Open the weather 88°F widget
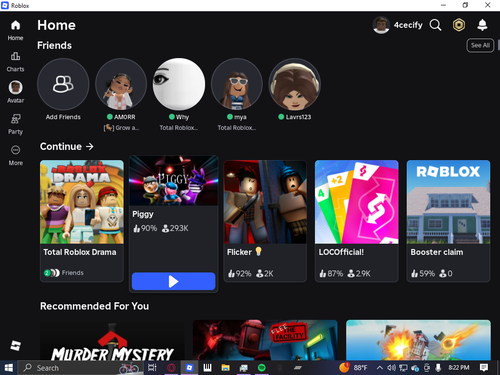The width and height of the screenshot is (500, 375). click(353, 368)
